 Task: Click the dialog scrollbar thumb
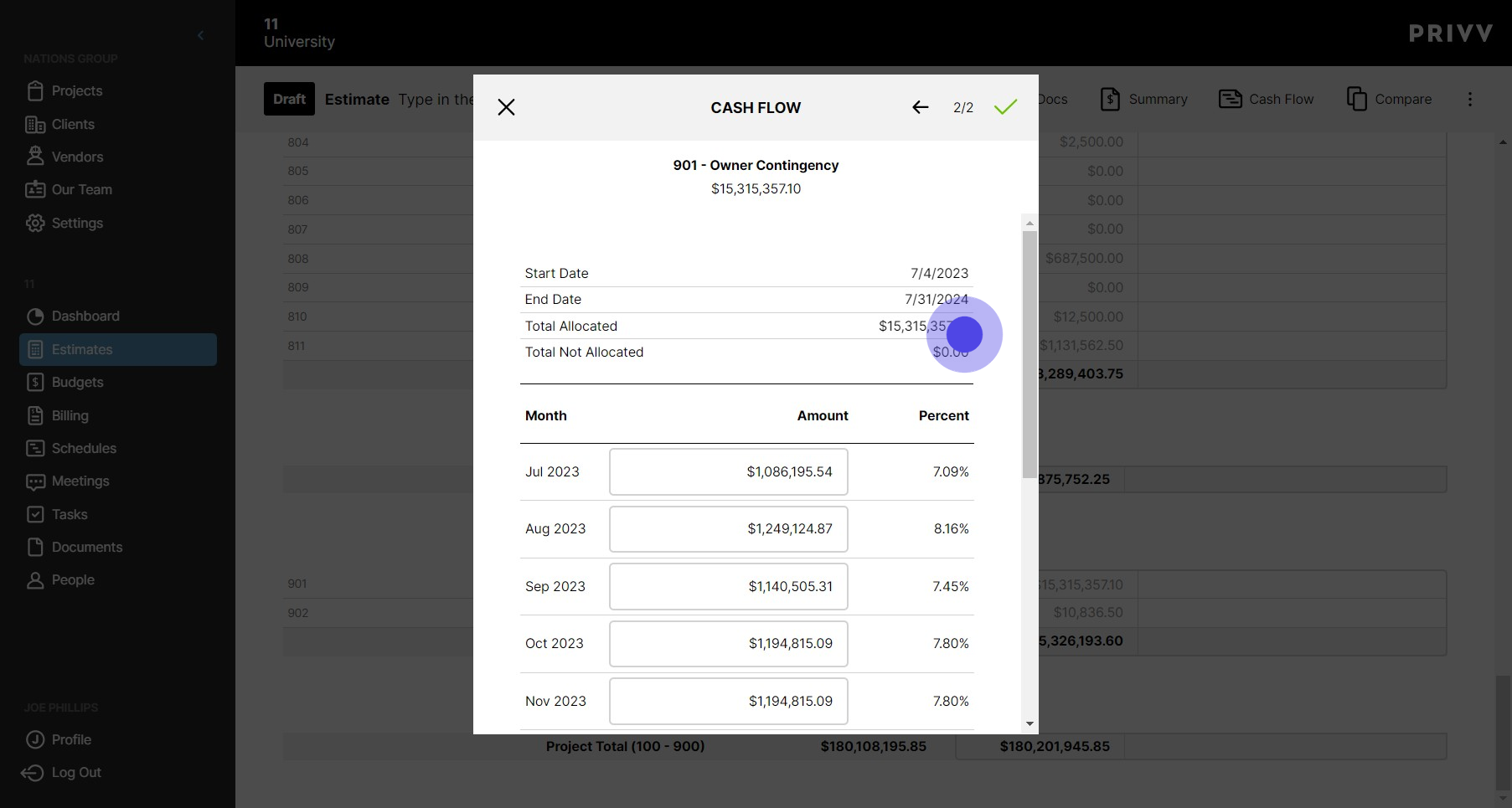(1030, 354)
